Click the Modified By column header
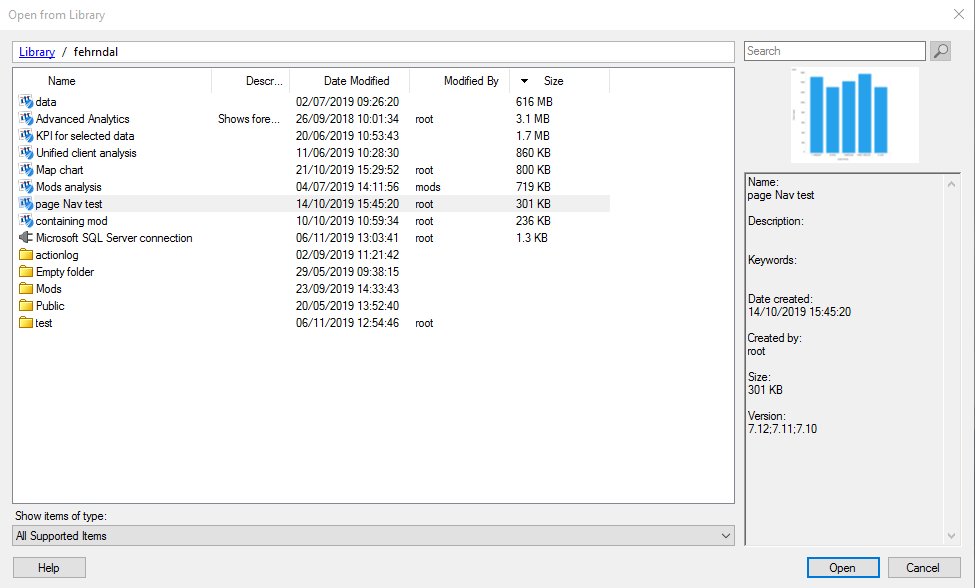The image size is (975, 588). [470, 81]
